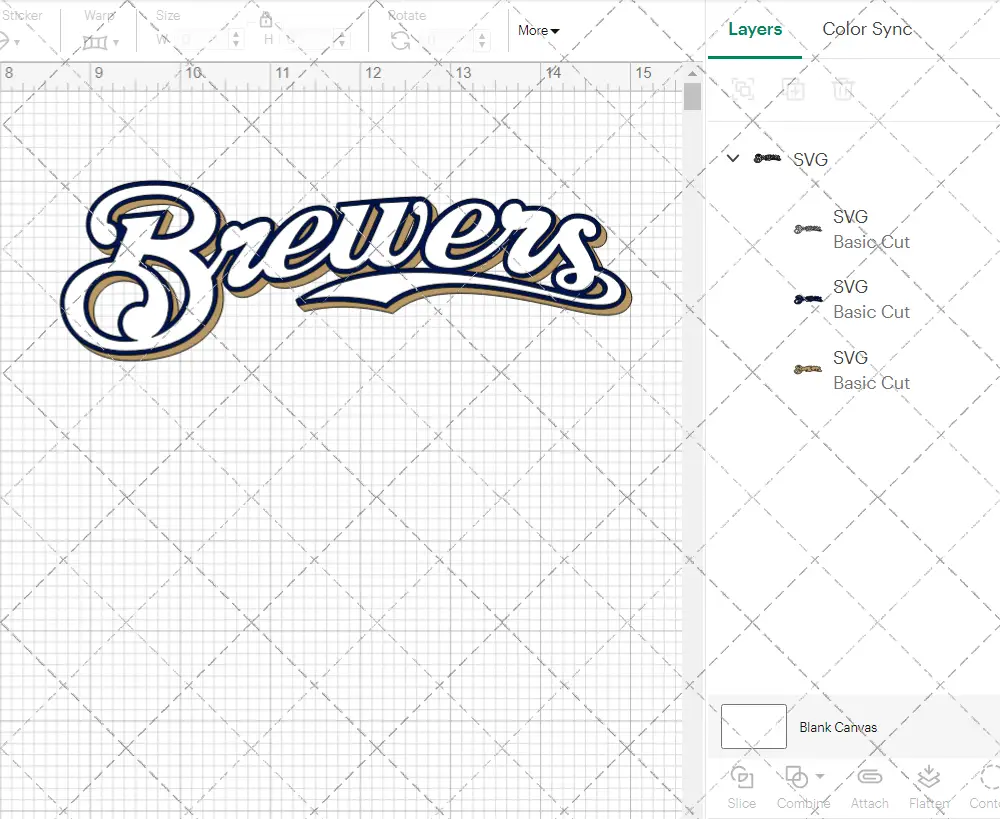Select the third gold SVG Basic Cut layer
Screen dimensions: 1000x819
pyautogui.click(x=853, y=370)
